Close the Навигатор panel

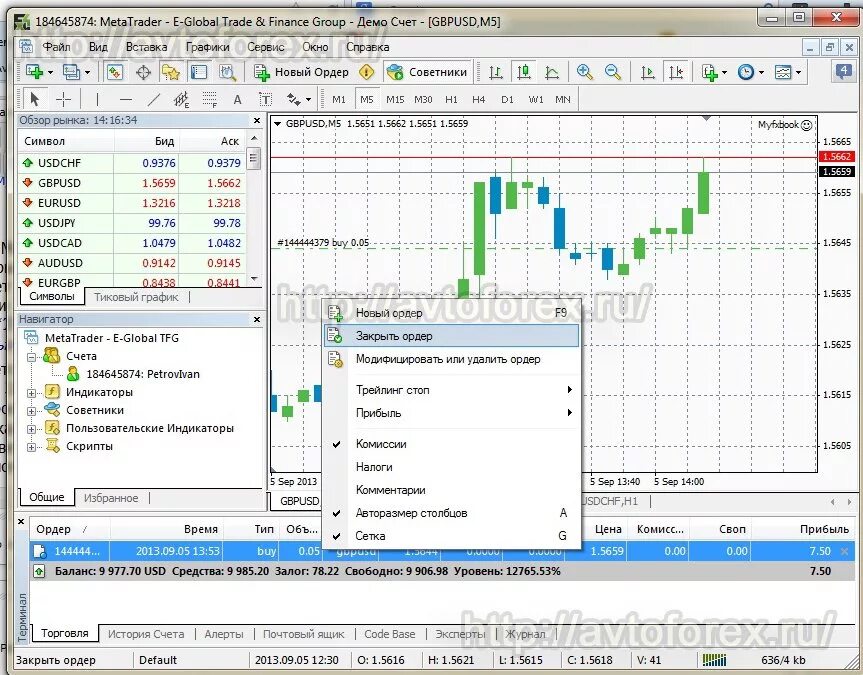[x=257, y=319]
